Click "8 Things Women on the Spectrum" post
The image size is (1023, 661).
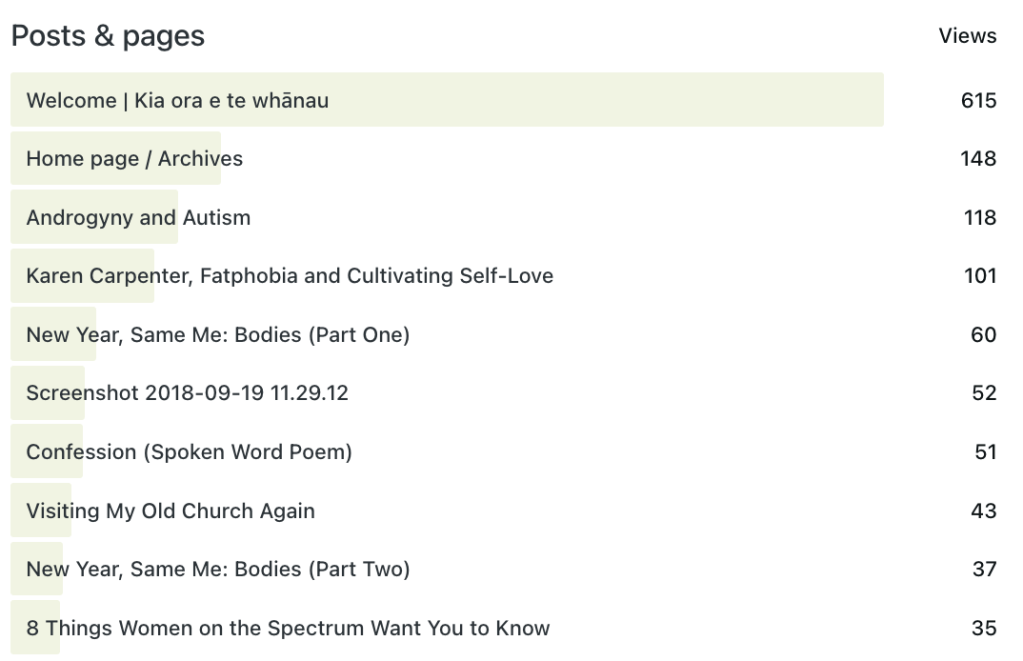click(287, 628)
